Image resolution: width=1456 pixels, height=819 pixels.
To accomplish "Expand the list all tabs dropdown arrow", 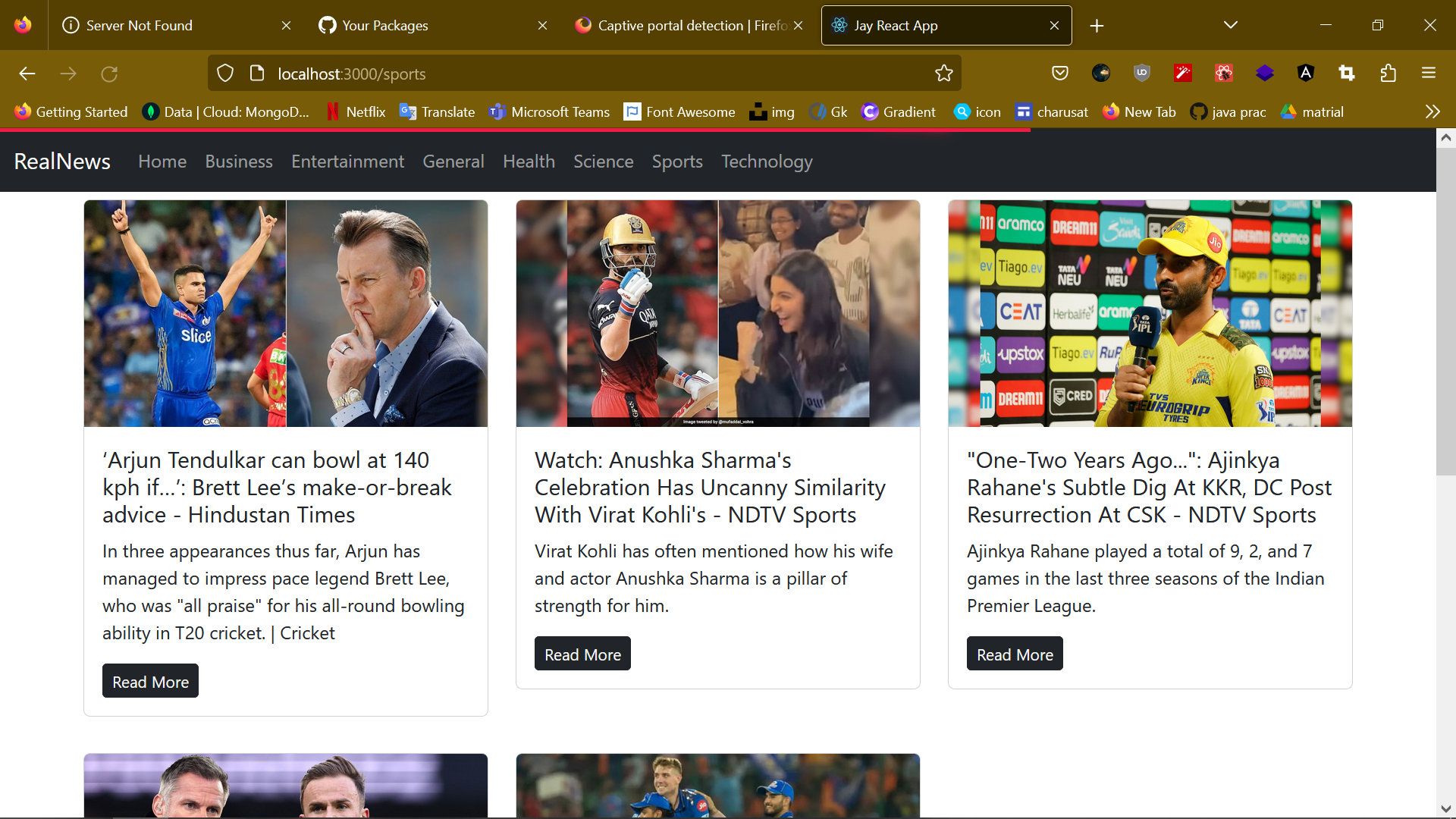I will click(1230, 26).
